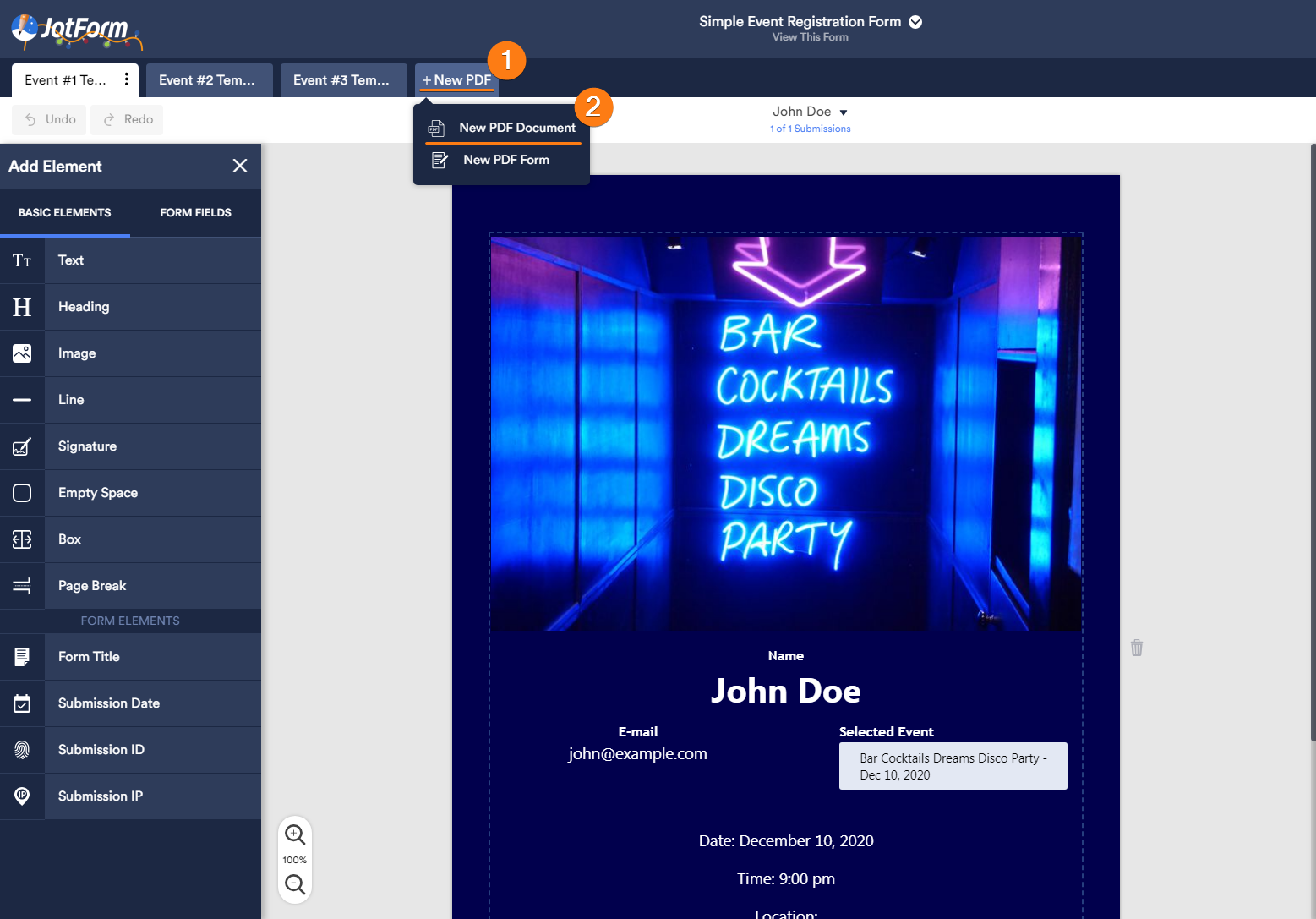Image resolution: width=1316 pixels, height=919 pixels.
Task: Zoom in using magnifier plus icon
Action: (x=295, y=834)
